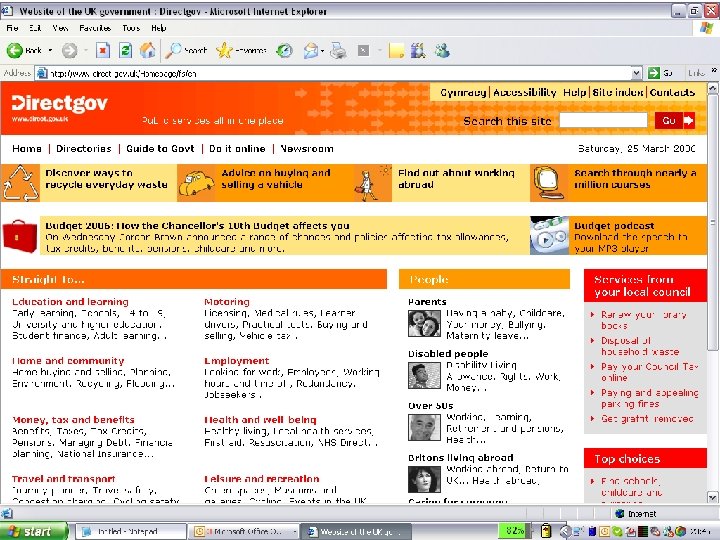720x540 pixels.
Task: Click the Disabled people photo thumbnail
Action: (x=424, y=376)
